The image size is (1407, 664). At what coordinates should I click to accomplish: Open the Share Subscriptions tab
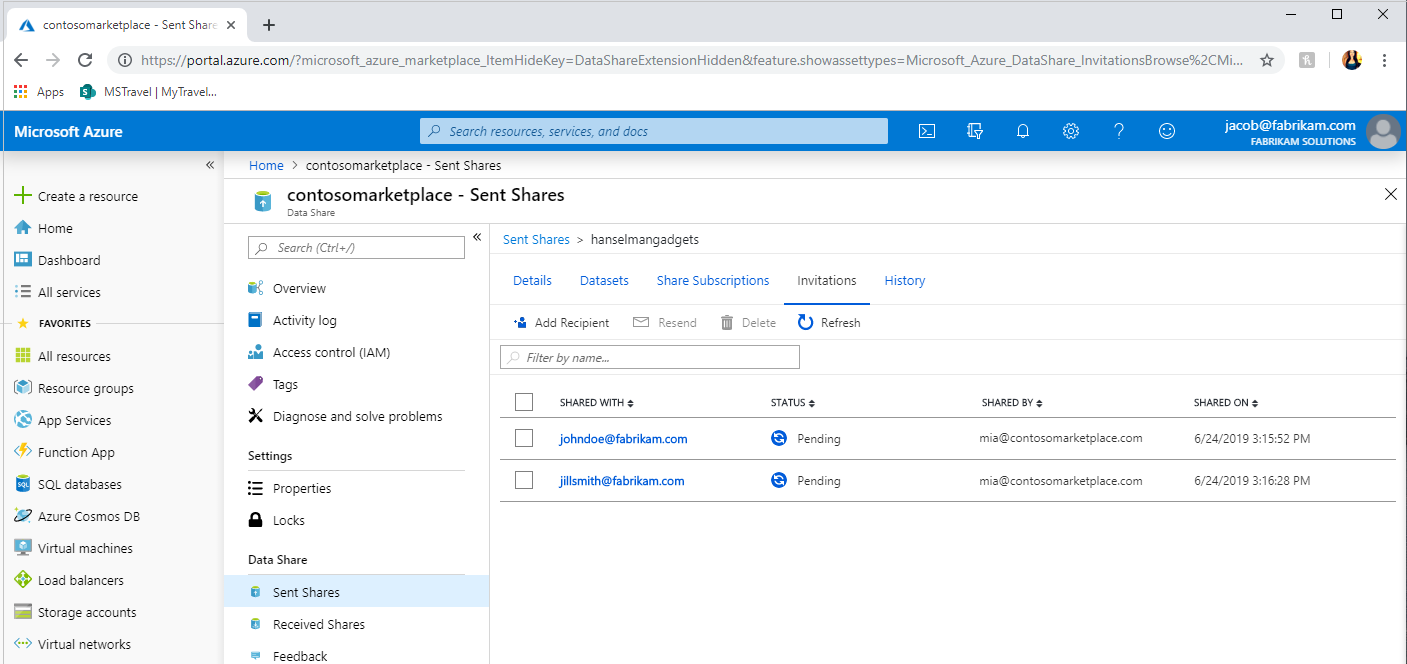713,281
